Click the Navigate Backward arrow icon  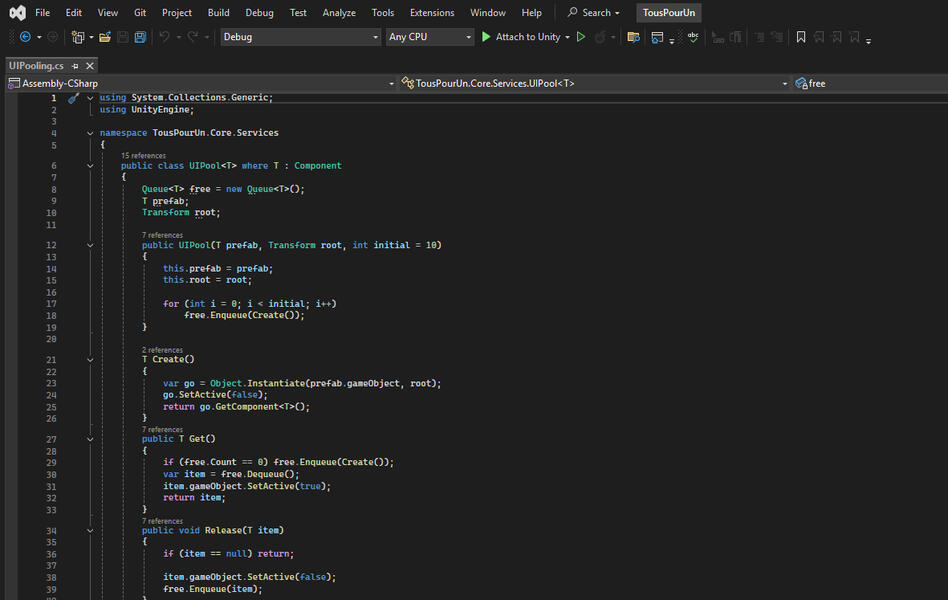[27, 38]
